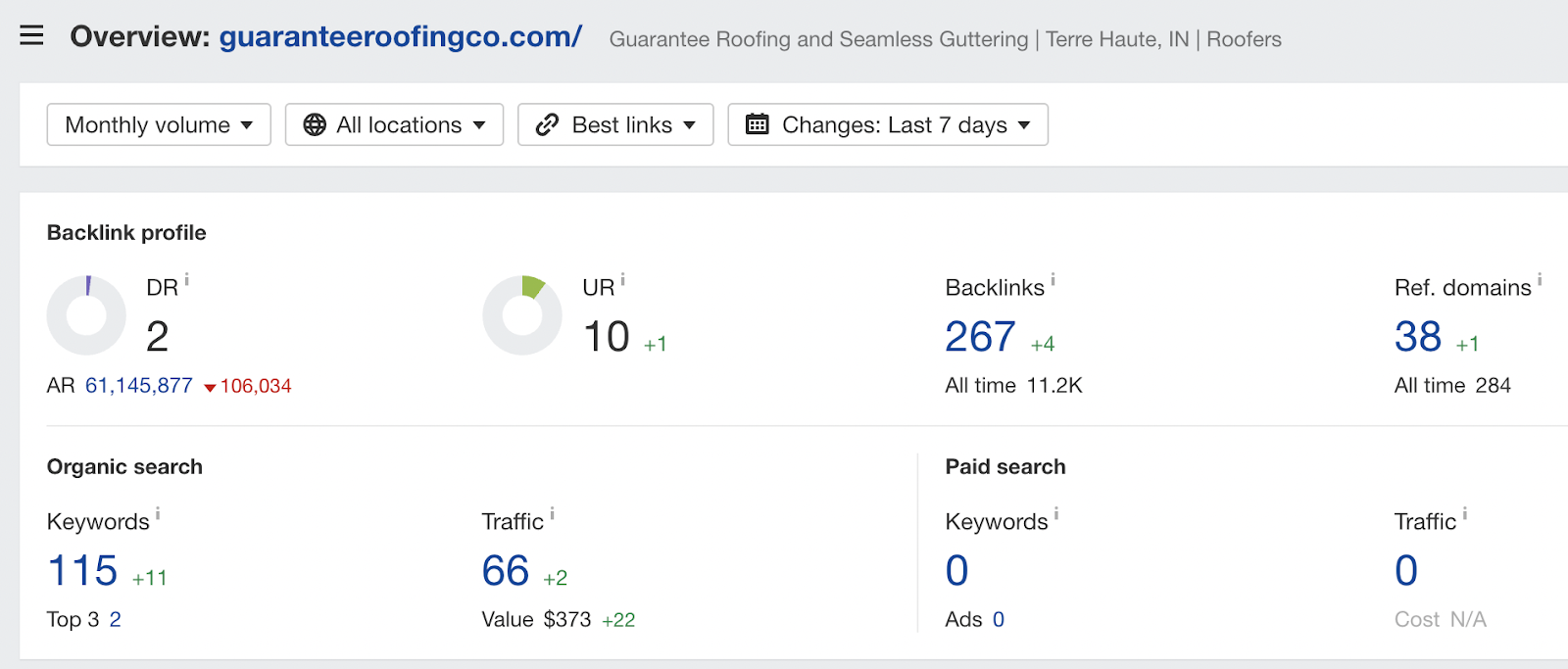
Task: Click Ref. domains All time 284
Action: (x=1452, y=386)
